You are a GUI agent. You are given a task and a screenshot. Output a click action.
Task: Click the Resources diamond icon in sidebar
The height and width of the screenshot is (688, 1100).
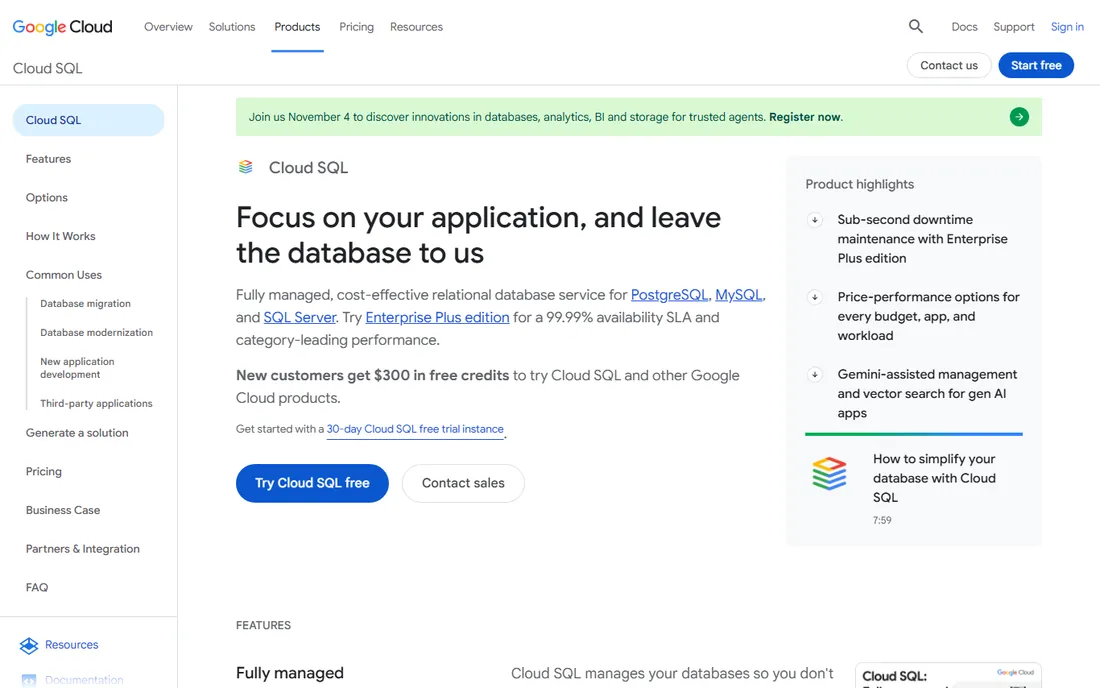coord(29,645)
